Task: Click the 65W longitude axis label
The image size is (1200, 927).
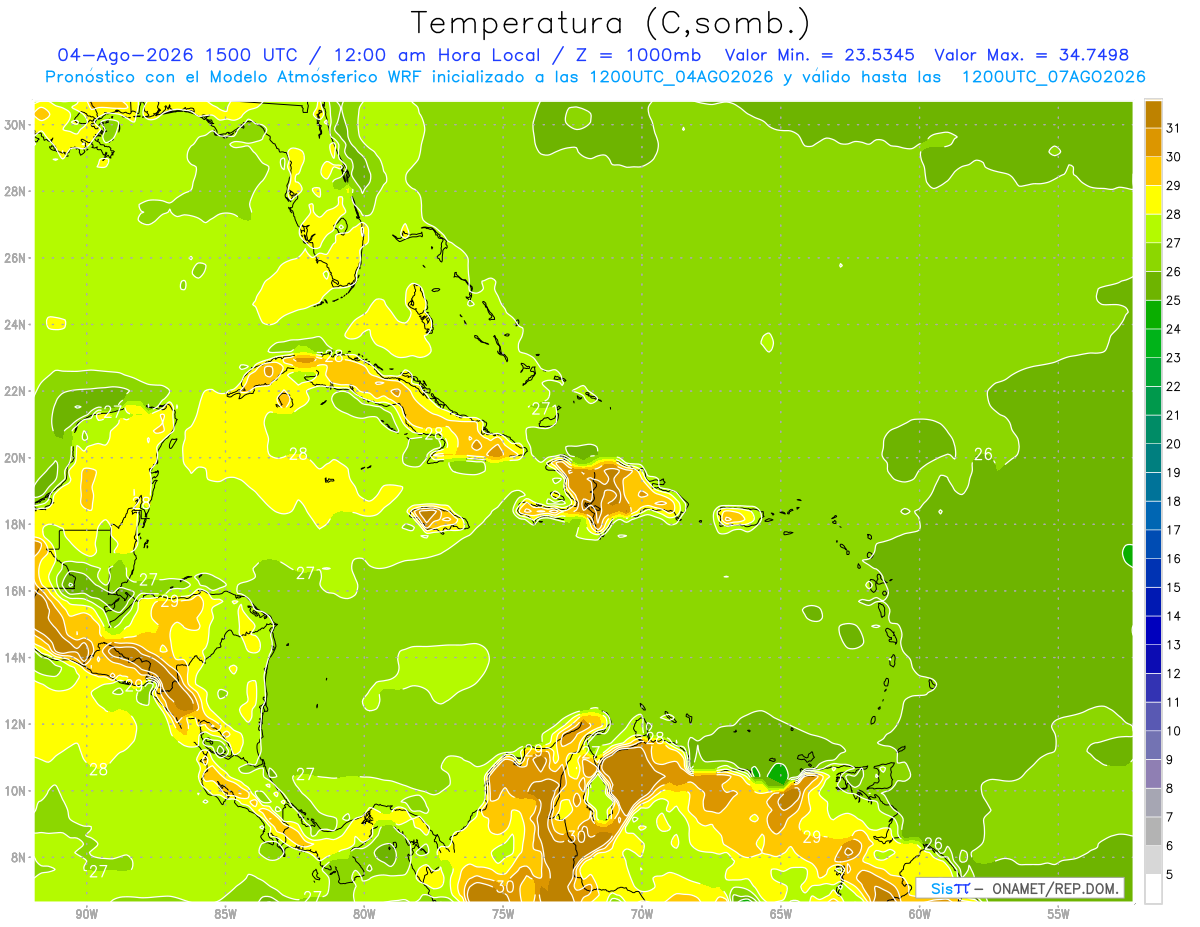Action: pos(781,914)
